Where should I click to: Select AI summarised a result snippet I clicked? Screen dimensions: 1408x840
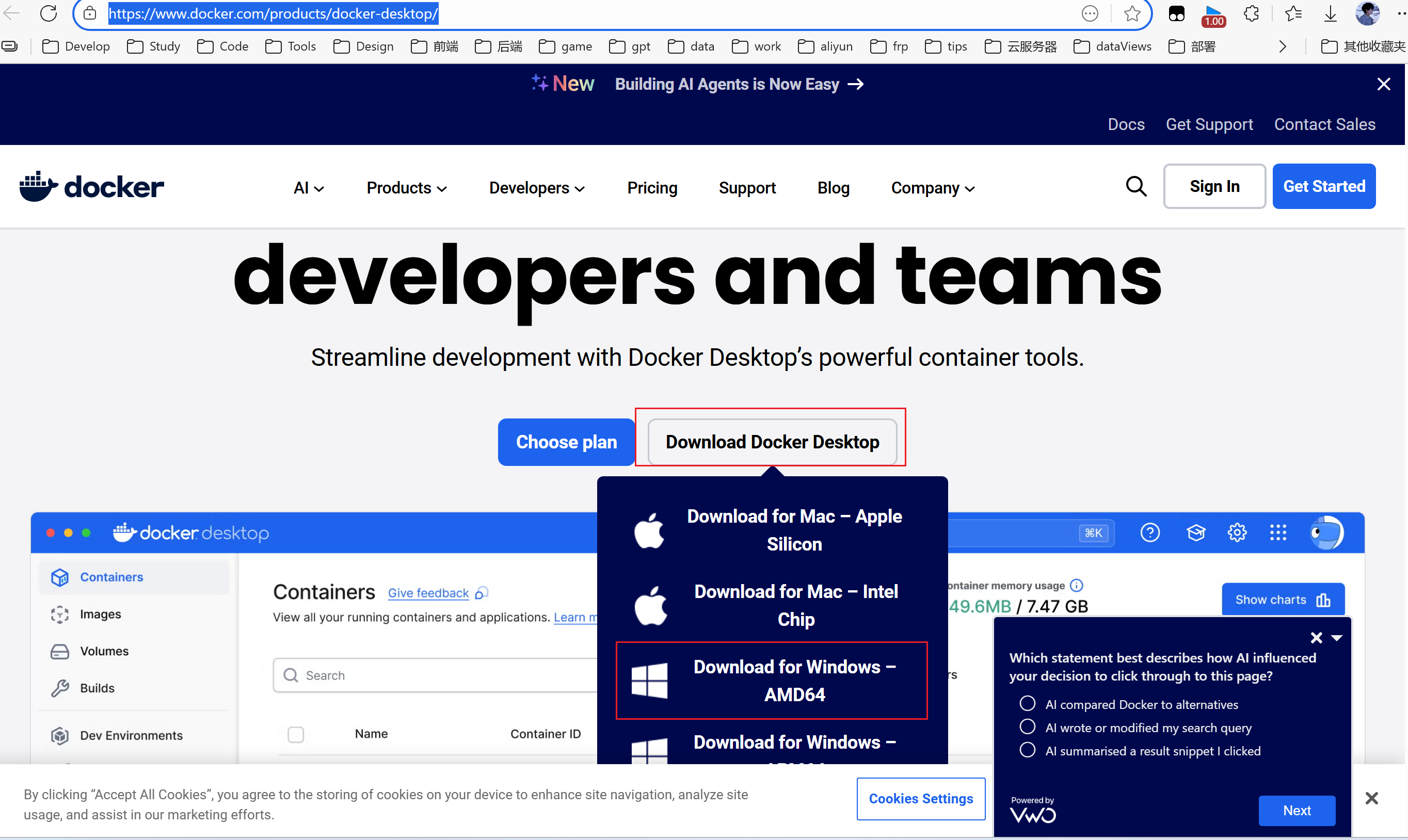1027,750
